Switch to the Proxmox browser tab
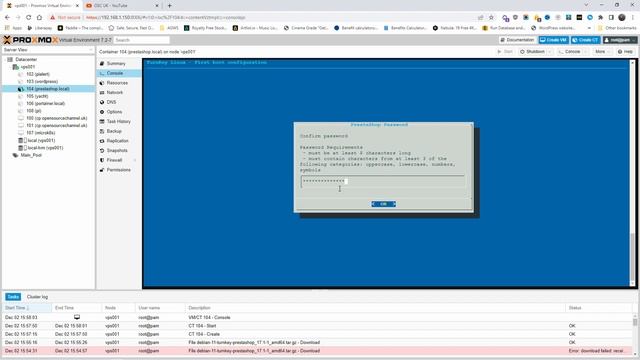Viewport: 640px width, 360px height. coord(42,6)
